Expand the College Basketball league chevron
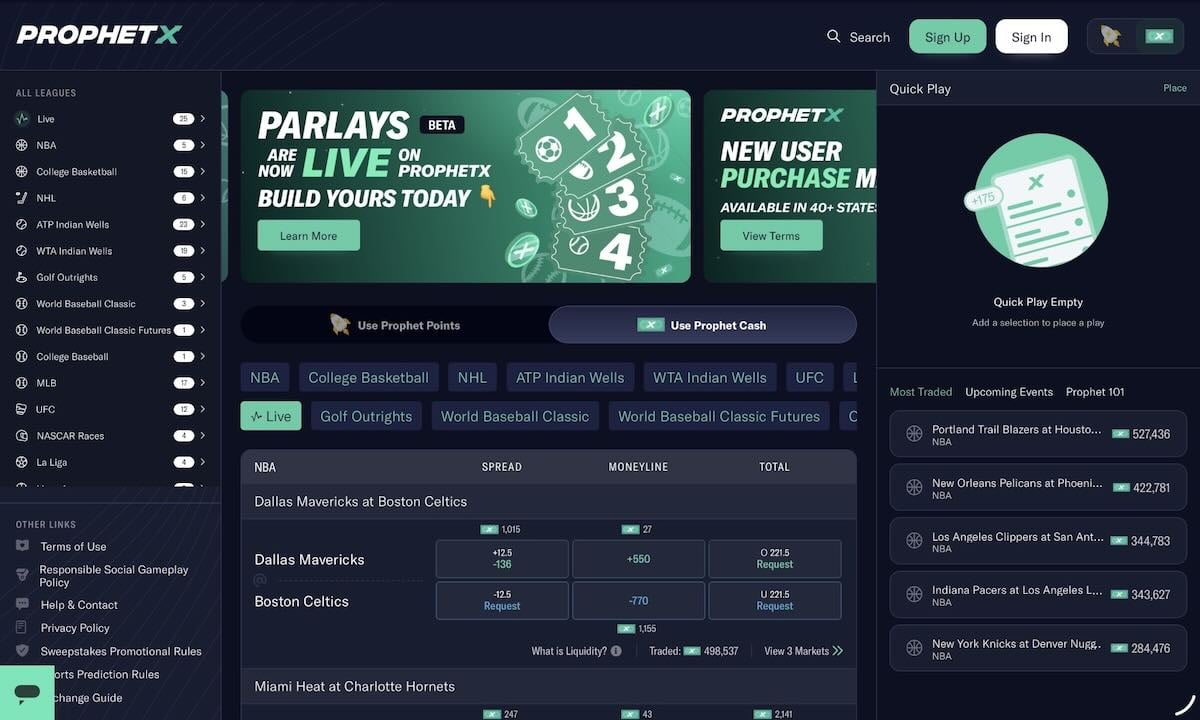1200x720 pixels. (203, 171)
